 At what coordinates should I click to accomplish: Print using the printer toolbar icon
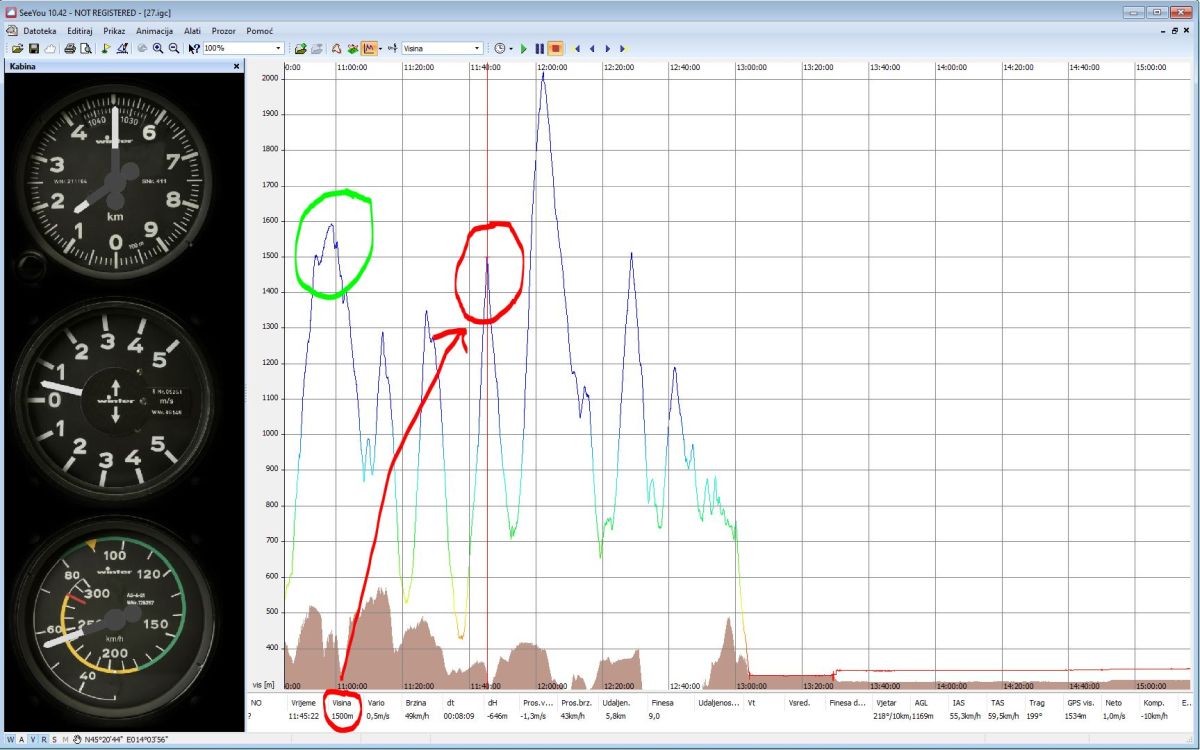(x=69, y=48)
